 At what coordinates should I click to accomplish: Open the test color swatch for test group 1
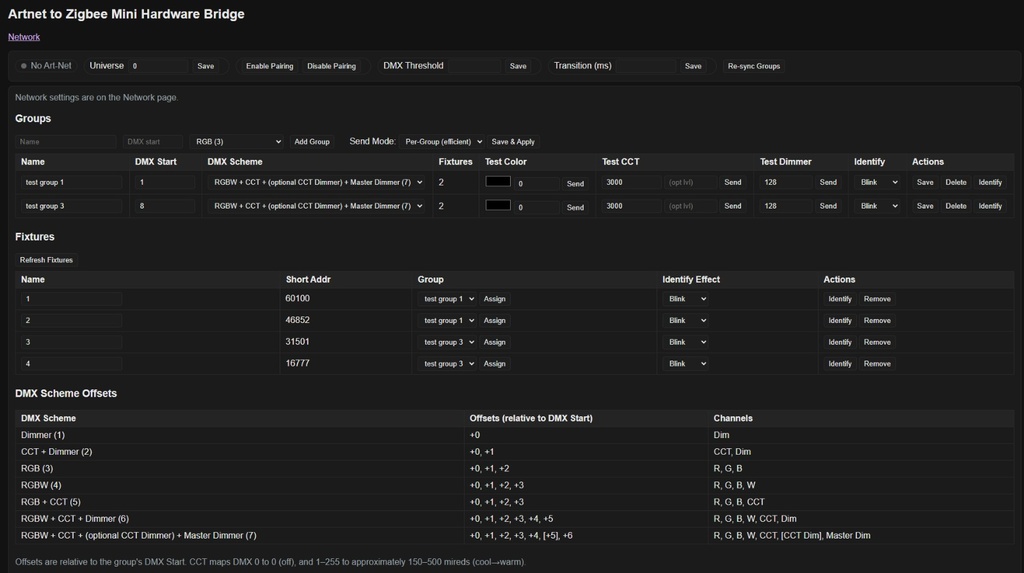coord(497,183)
